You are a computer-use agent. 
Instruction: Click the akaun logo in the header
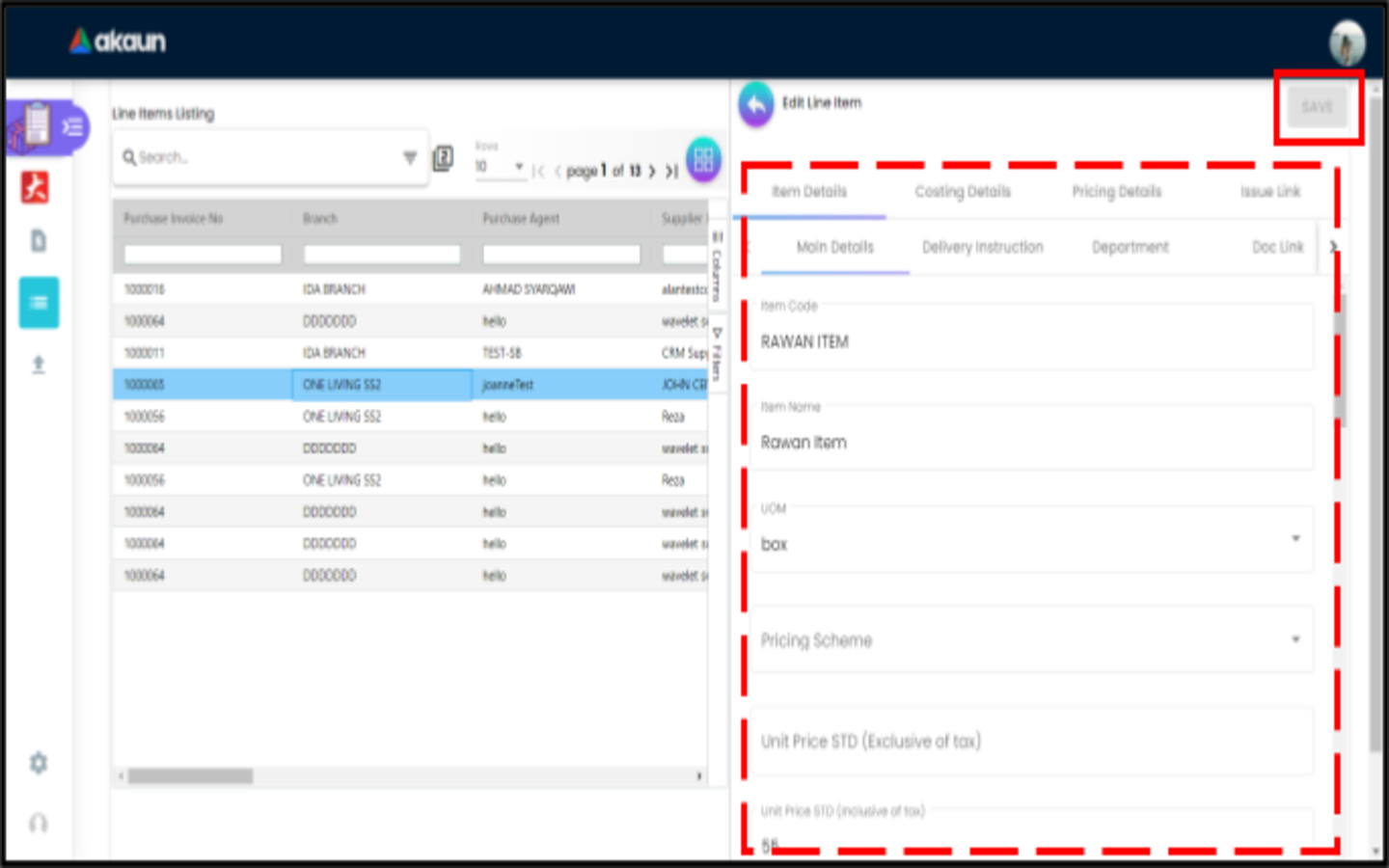tap(118, 41)
